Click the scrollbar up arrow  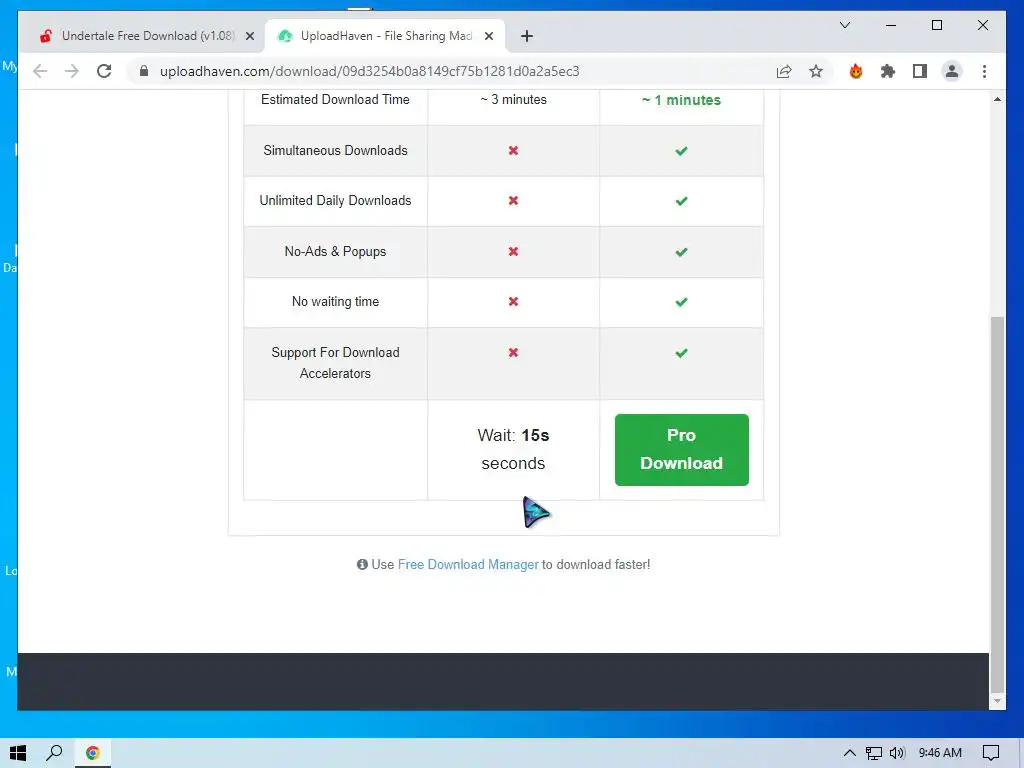point(997,99)
